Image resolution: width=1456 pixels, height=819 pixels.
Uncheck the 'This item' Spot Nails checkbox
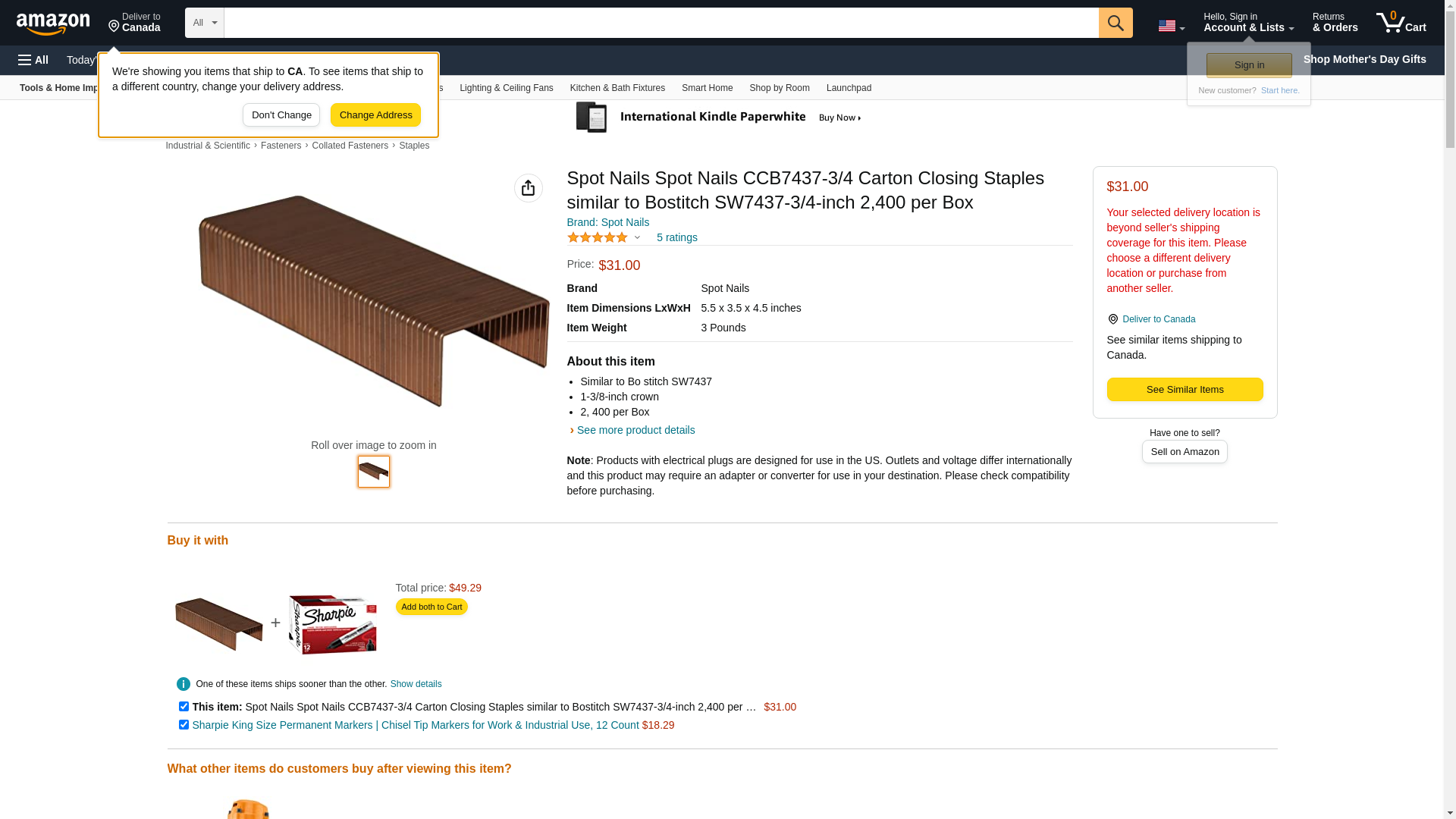point(184,706)
